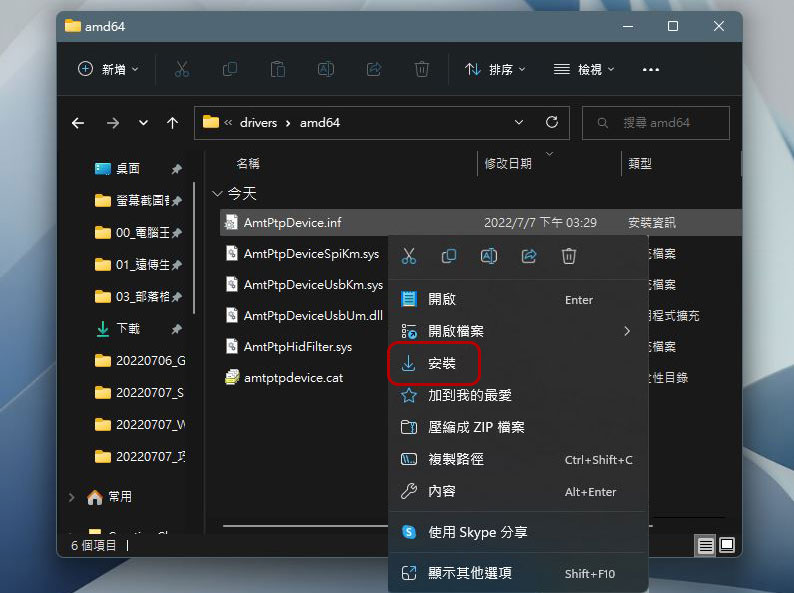Select the AmtPtpDeviceUsbKm.sys file
Image resolution: width=794 pixels, height=593 pixels.
pos(313,285)
